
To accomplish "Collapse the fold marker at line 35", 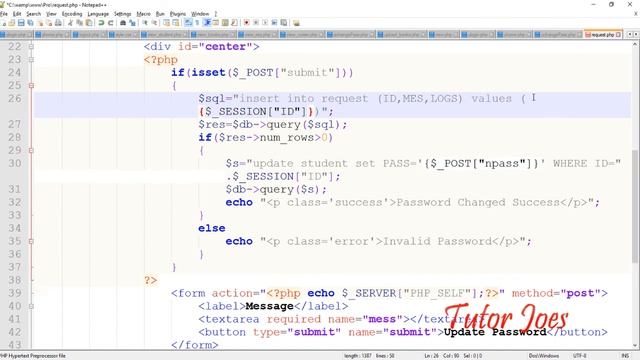I will click(31, 242).
